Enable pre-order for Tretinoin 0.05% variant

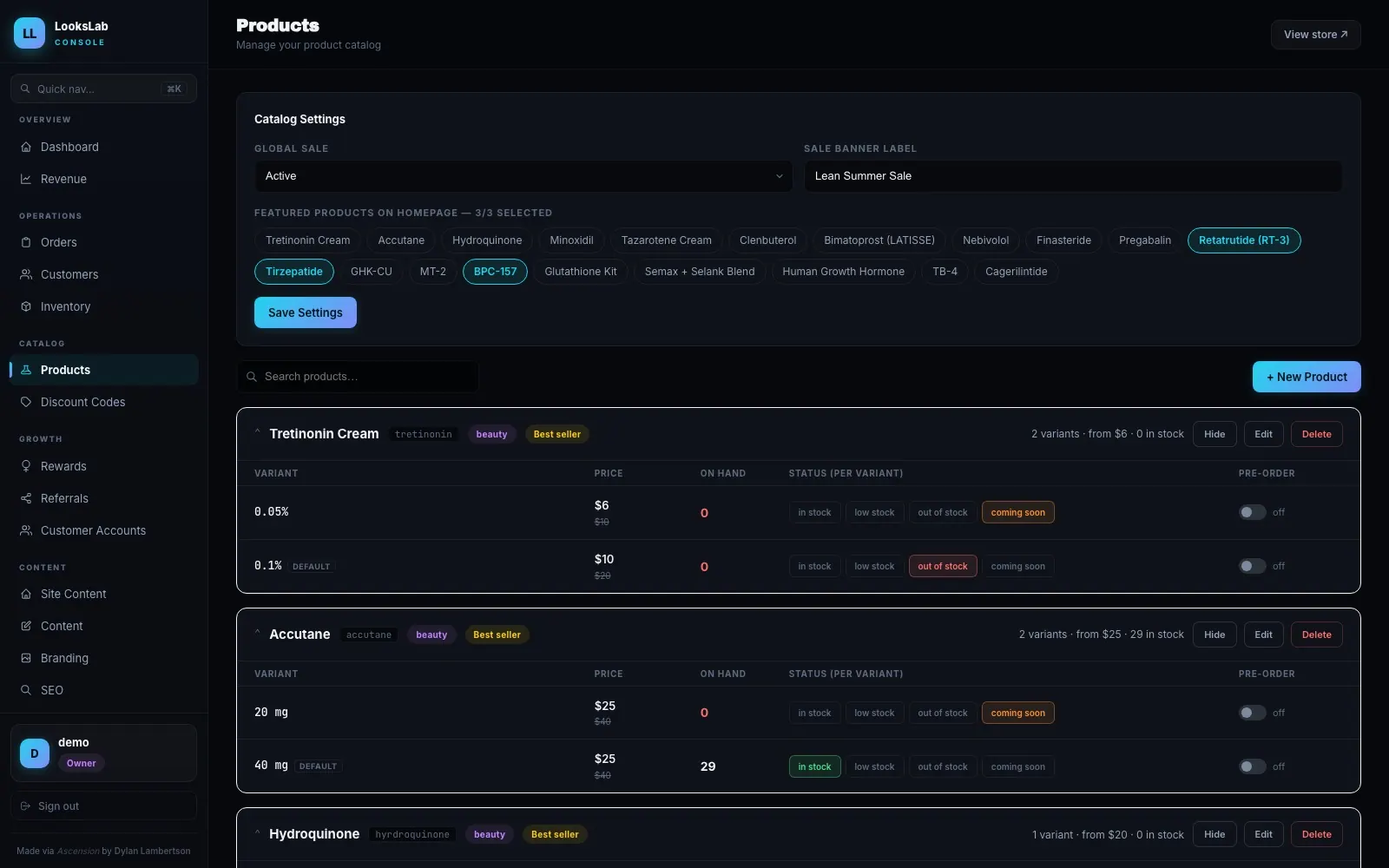pos(1252,512)
